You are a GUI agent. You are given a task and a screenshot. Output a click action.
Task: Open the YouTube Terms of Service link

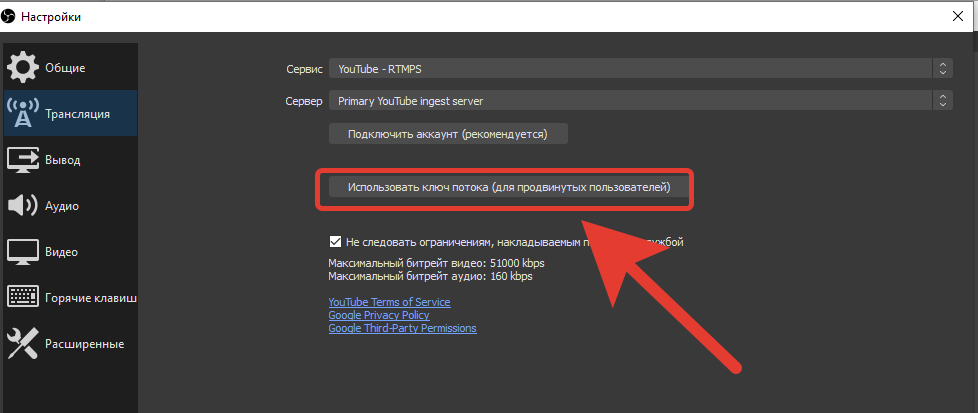point(389,302)
